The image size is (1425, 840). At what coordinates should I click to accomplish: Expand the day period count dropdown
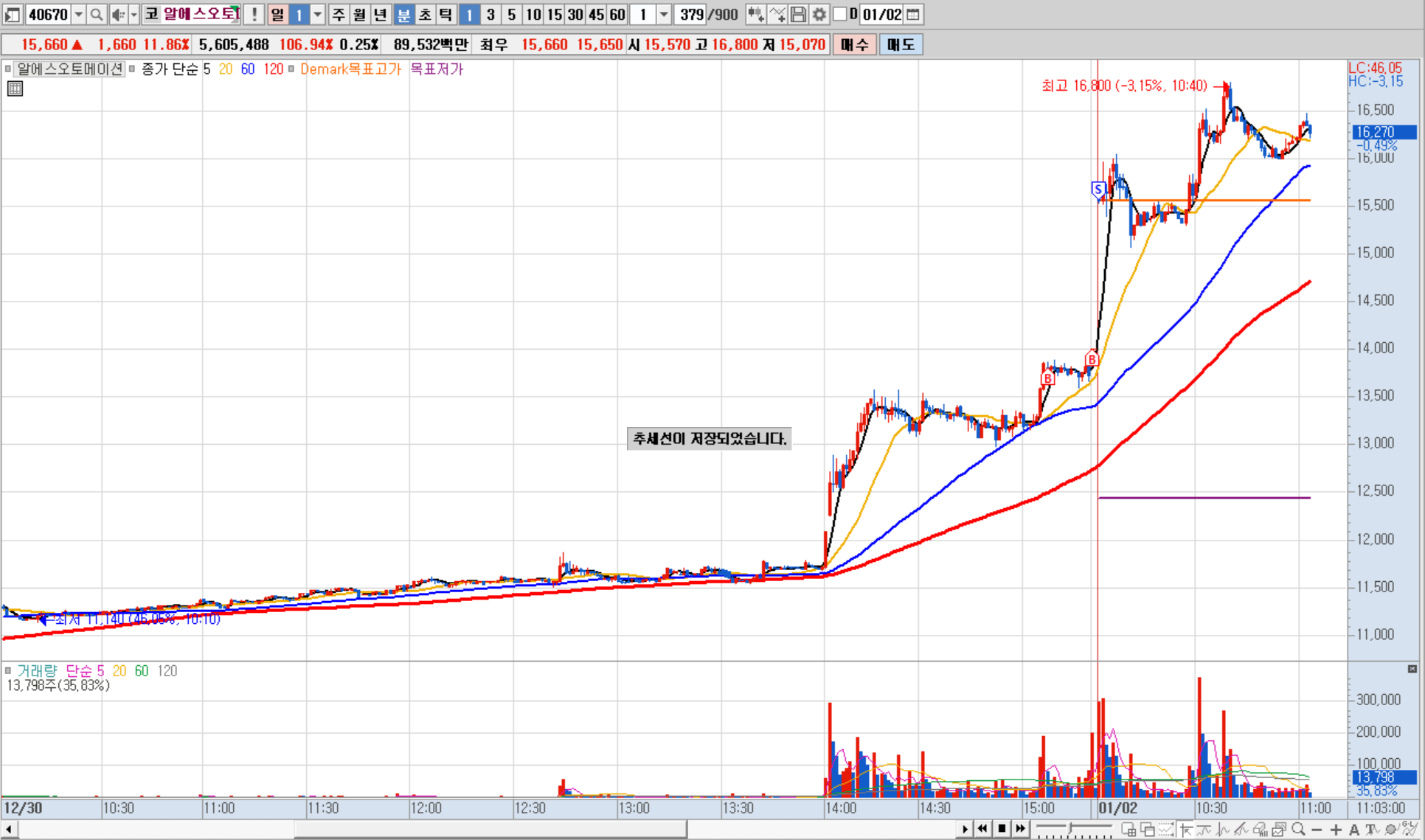click(318, 14)
